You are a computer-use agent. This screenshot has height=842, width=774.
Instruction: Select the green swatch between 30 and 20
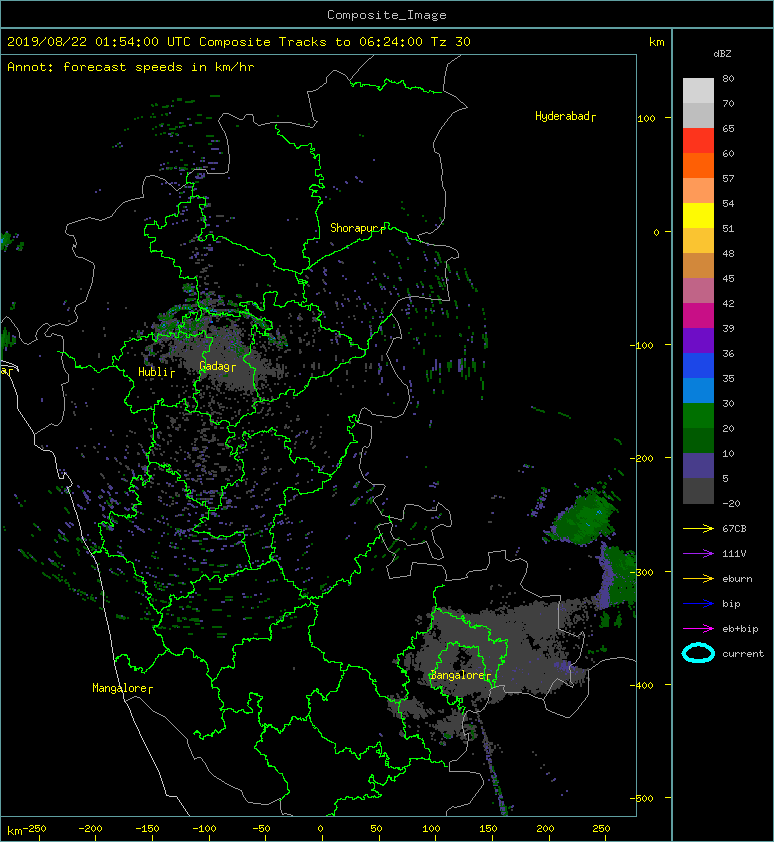pyautogui.click(x=698, y=415)
